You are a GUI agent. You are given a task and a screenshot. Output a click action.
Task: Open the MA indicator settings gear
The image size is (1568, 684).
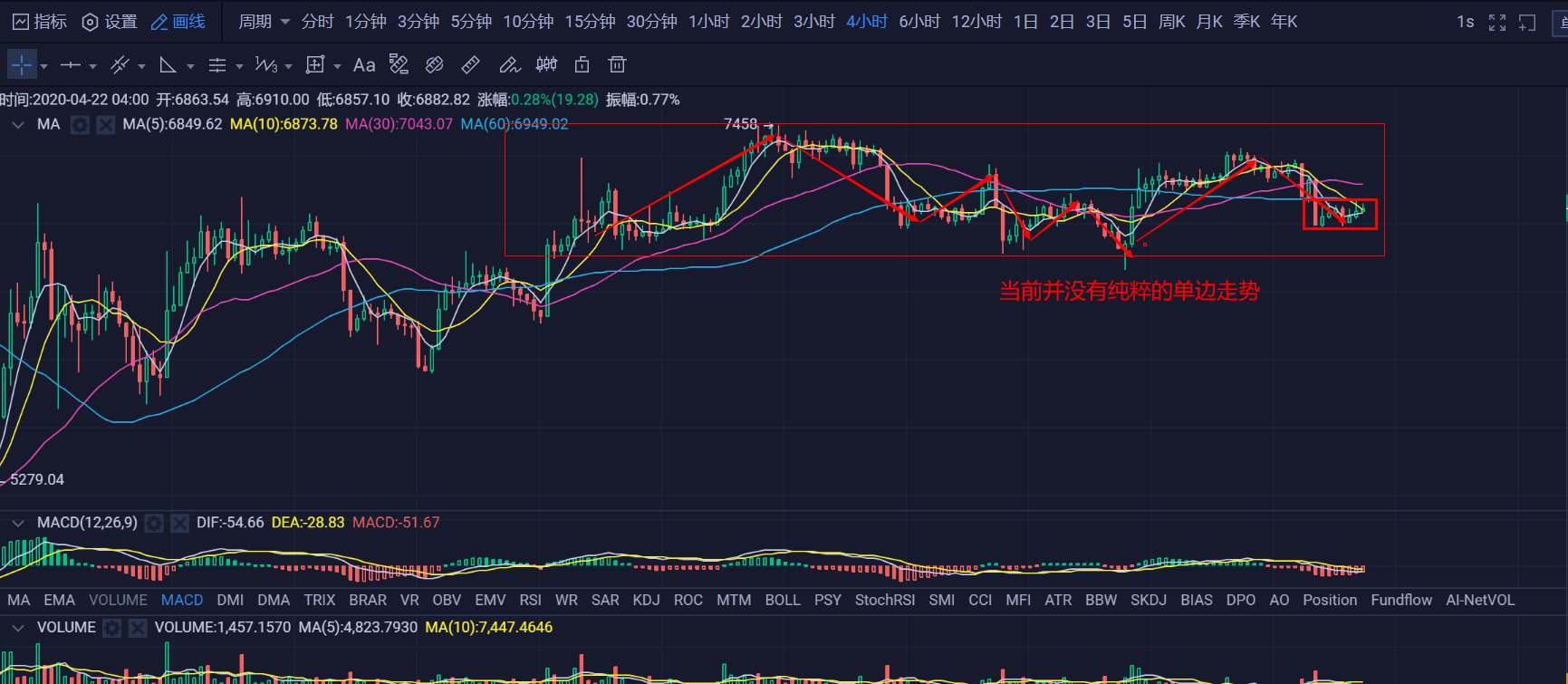point(81,125)
